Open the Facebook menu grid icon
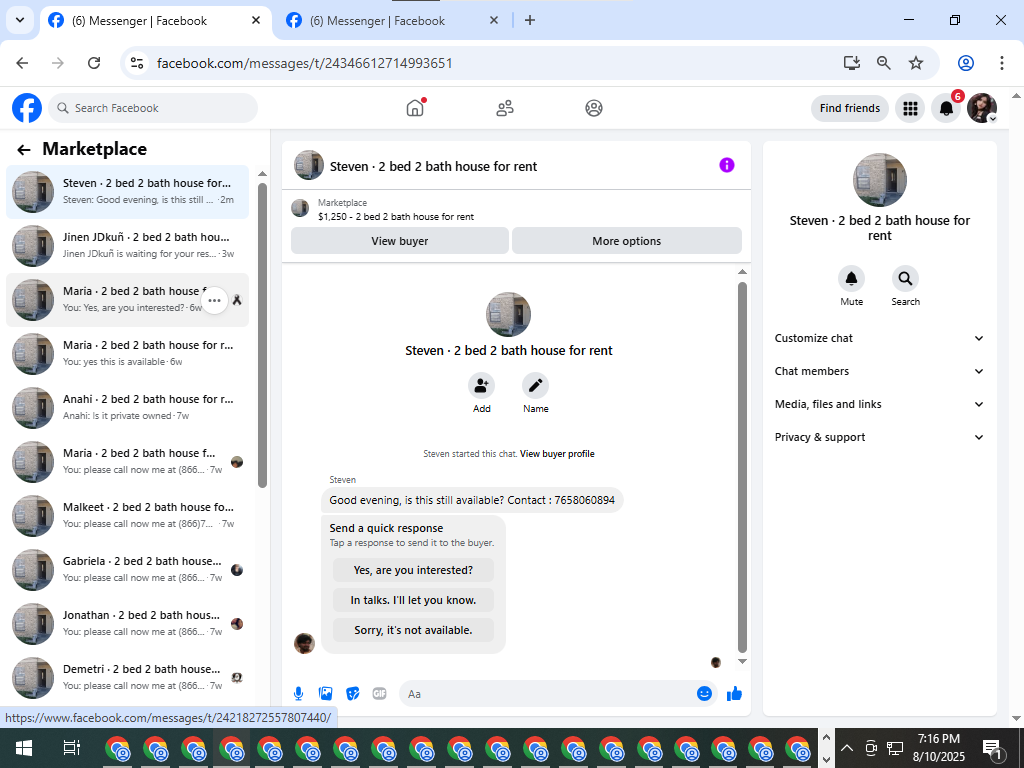 click(910, 108)
